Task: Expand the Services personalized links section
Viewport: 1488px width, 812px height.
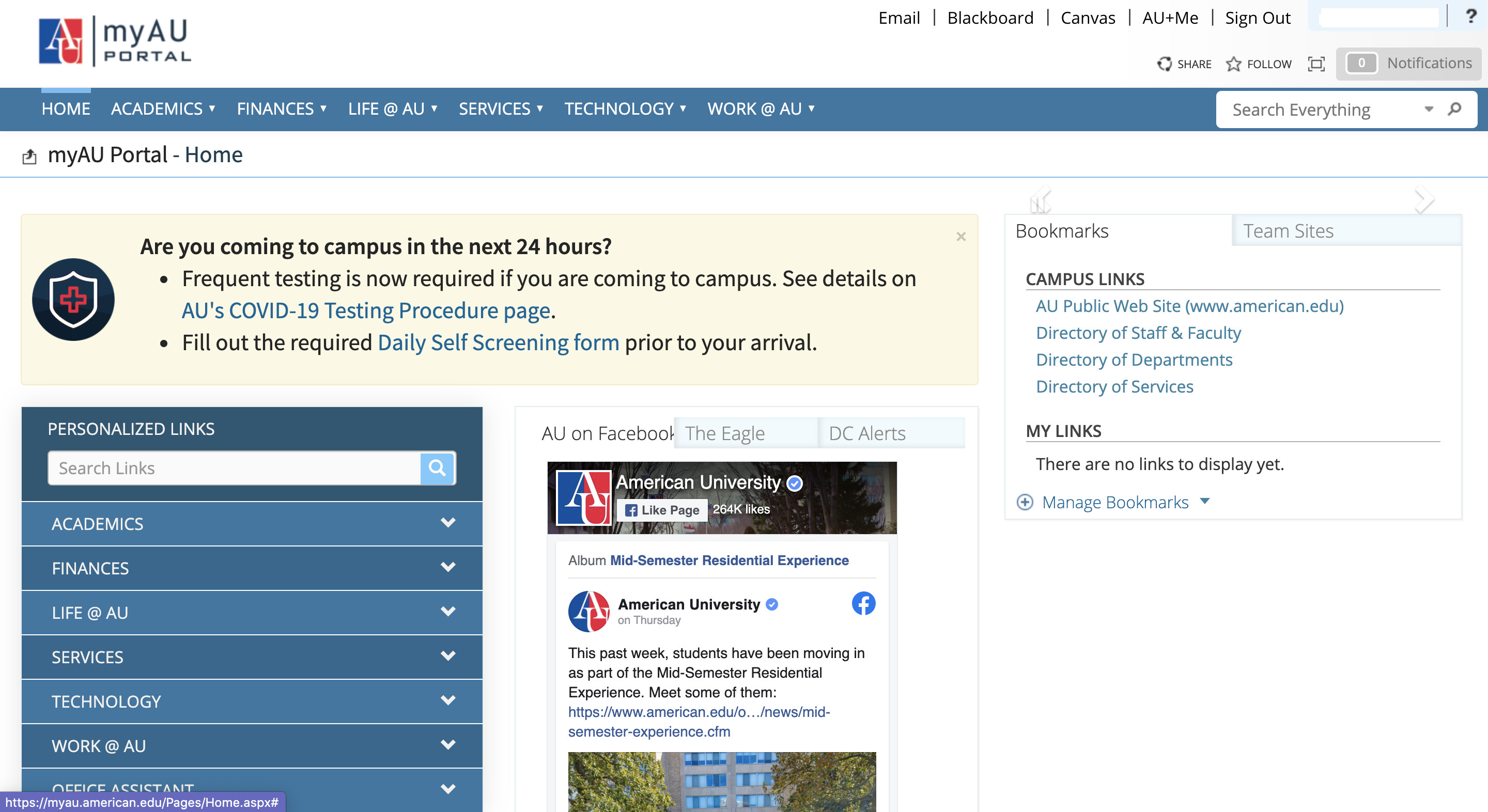Action: (x=252, y=657)
